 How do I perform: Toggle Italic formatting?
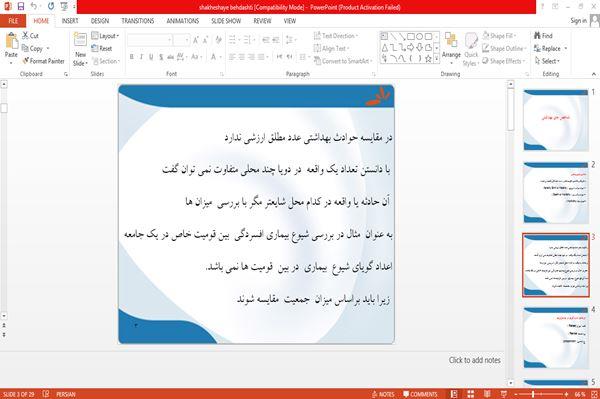[x=141, y=57]
